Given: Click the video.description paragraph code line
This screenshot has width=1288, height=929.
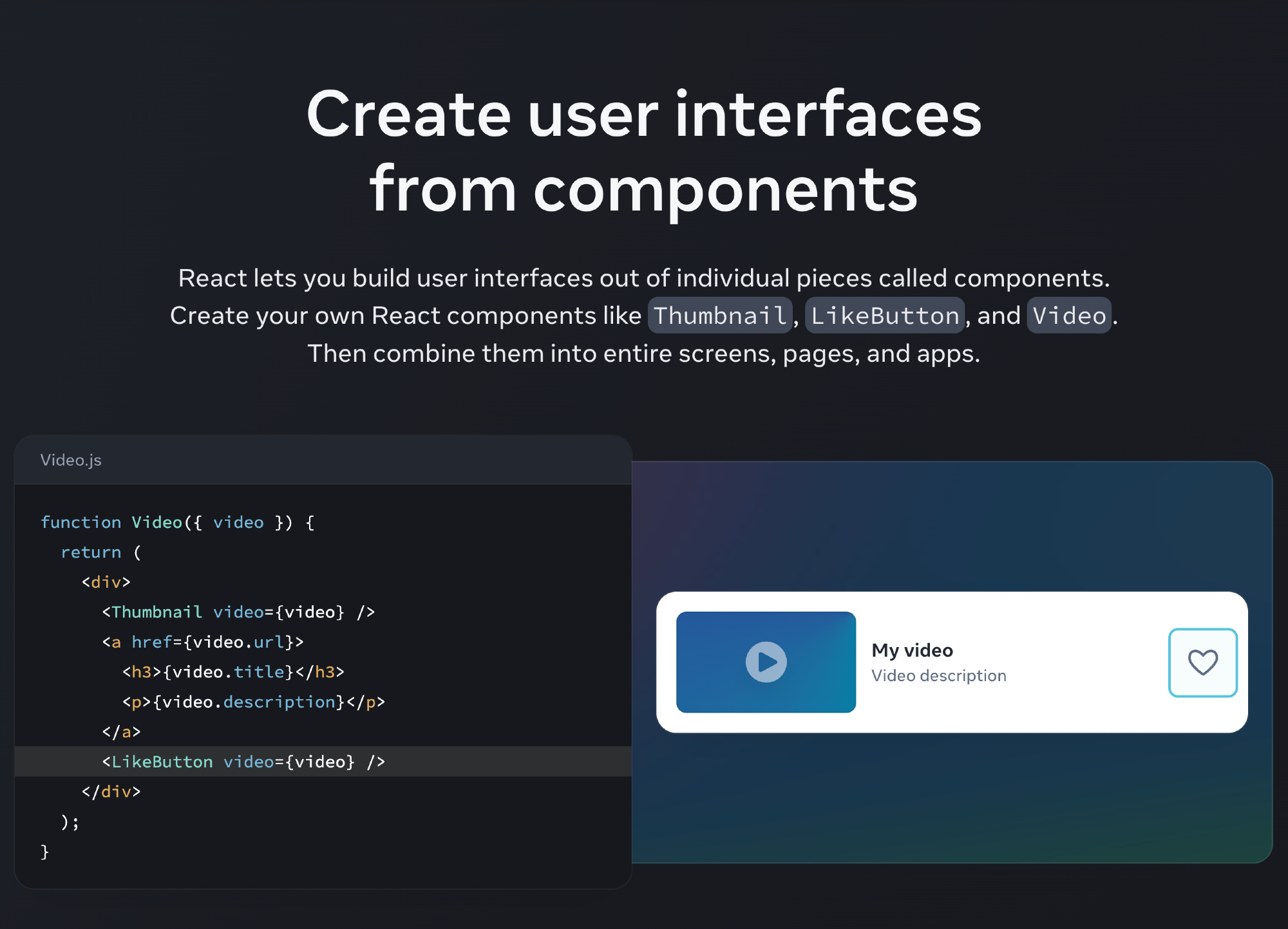Looking at the screenshot, I should 254,702.
